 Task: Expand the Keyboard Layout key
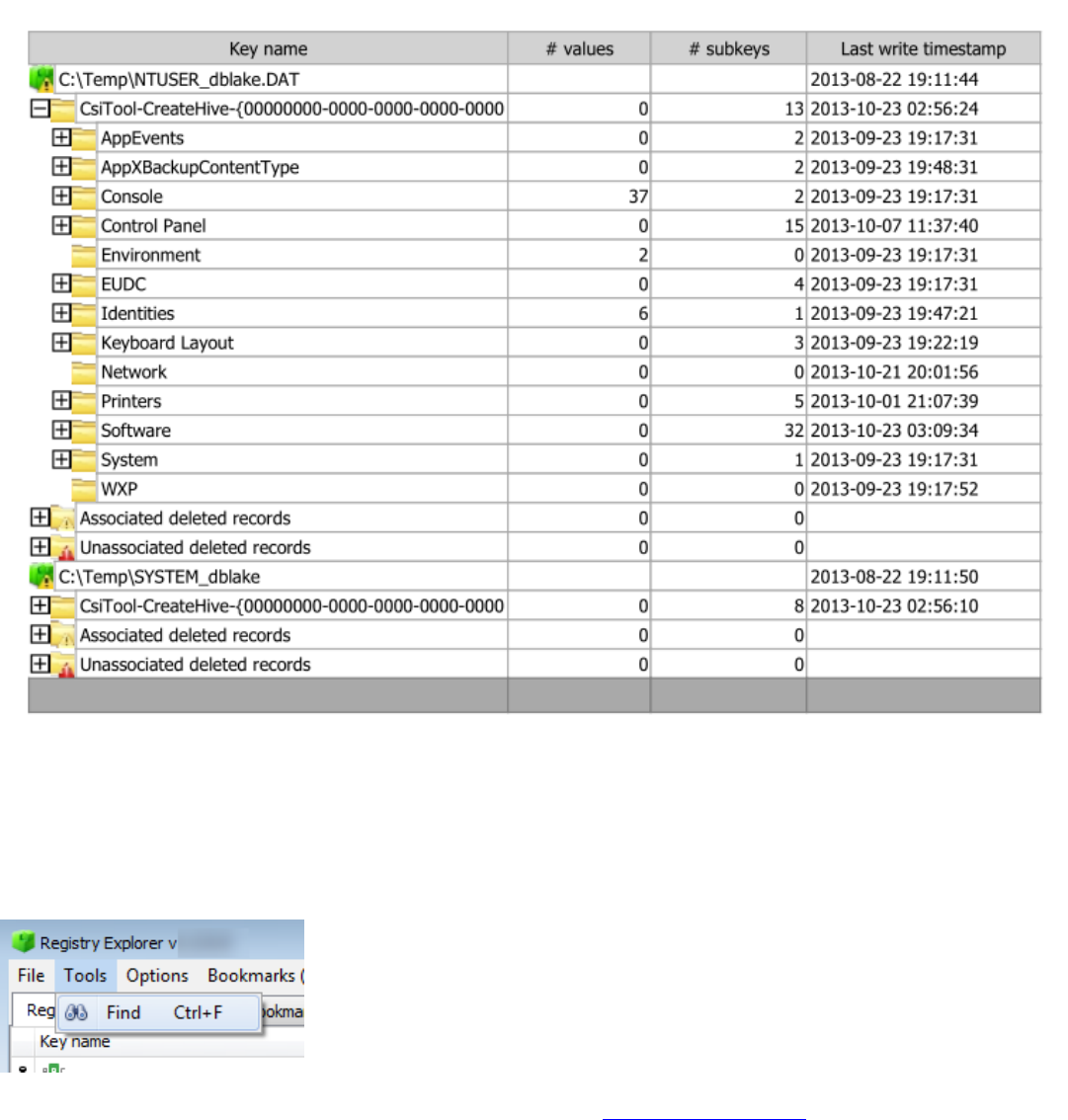61,342
